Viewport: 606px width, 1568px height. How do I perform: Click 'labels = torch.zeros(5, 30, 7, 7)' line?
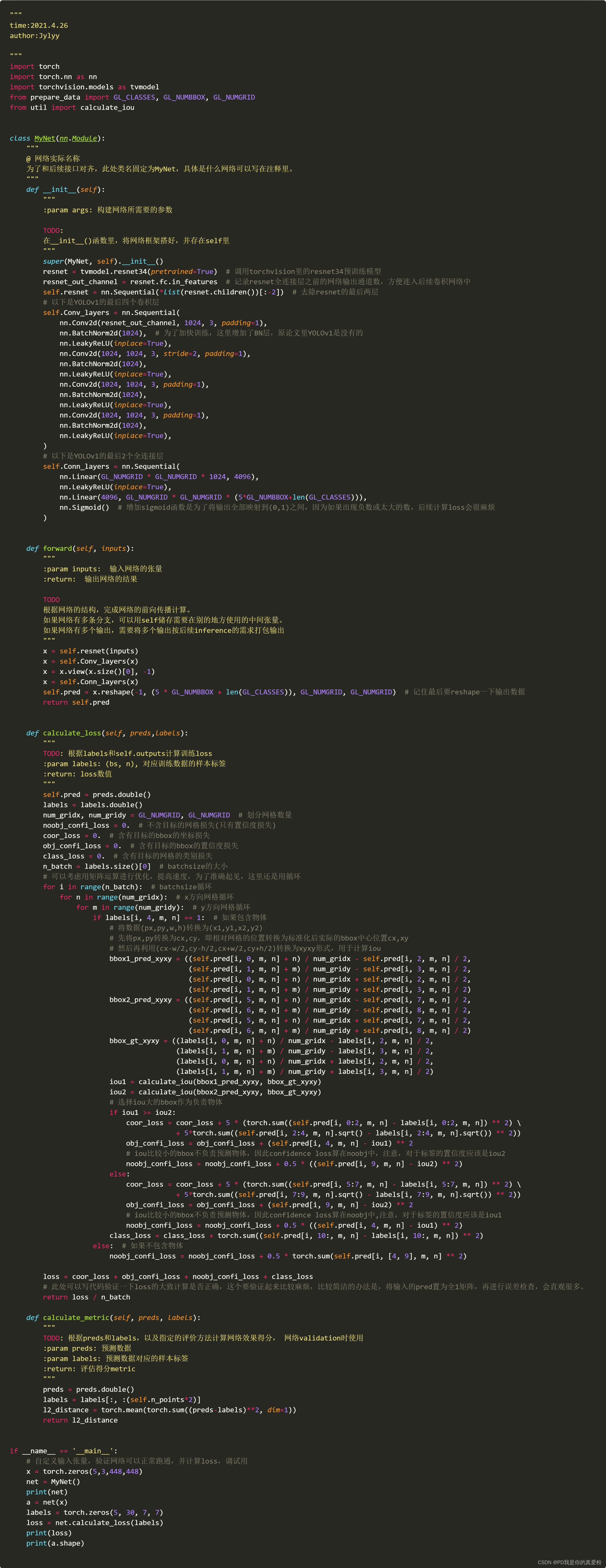point(95,1513)
